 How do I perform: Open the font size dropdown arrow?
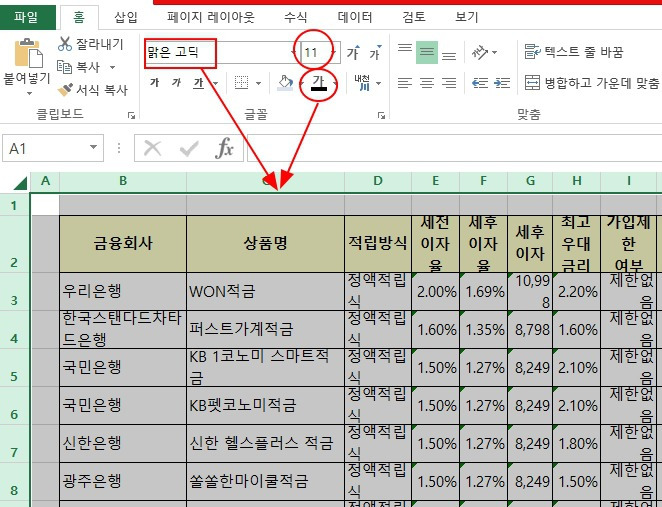[334, 53]
